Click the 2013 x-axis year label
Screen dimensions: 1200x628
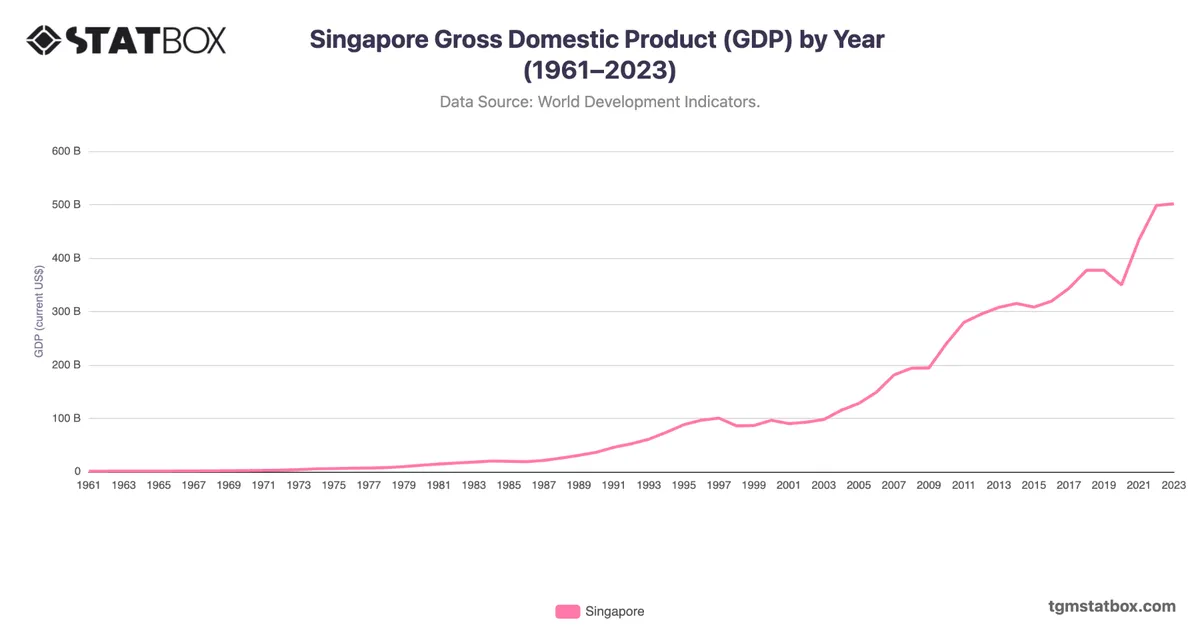pos(999,485)
